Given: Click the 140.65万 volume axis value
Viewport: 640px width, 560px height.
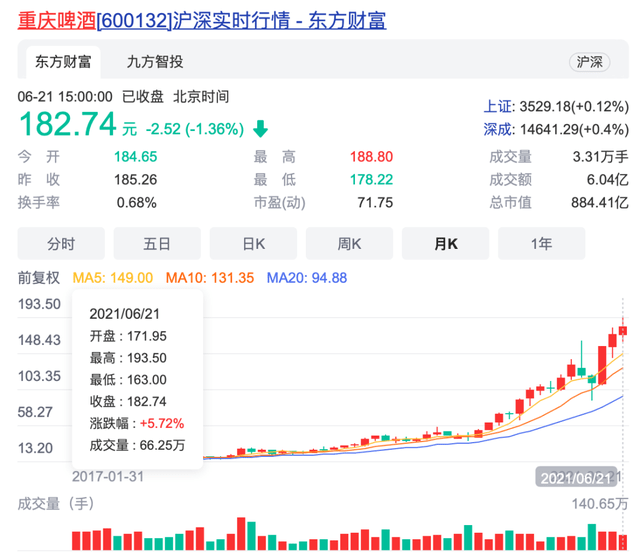Looking at the screenshot, I should [600, 504].
